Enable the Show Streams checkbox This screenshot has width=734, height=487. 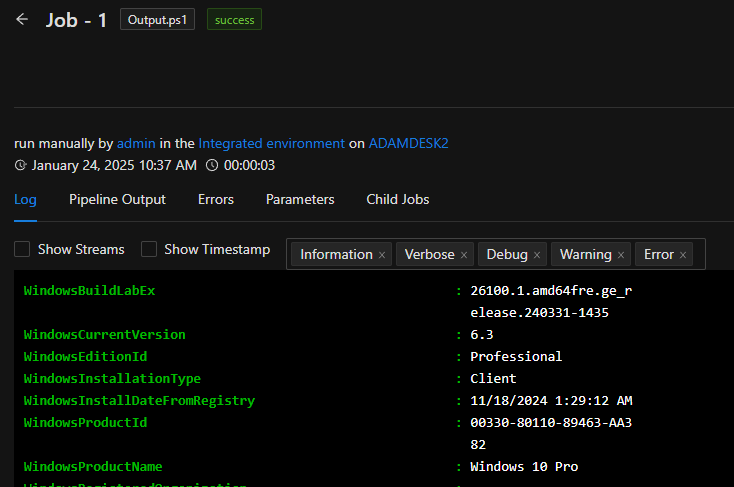22,249
